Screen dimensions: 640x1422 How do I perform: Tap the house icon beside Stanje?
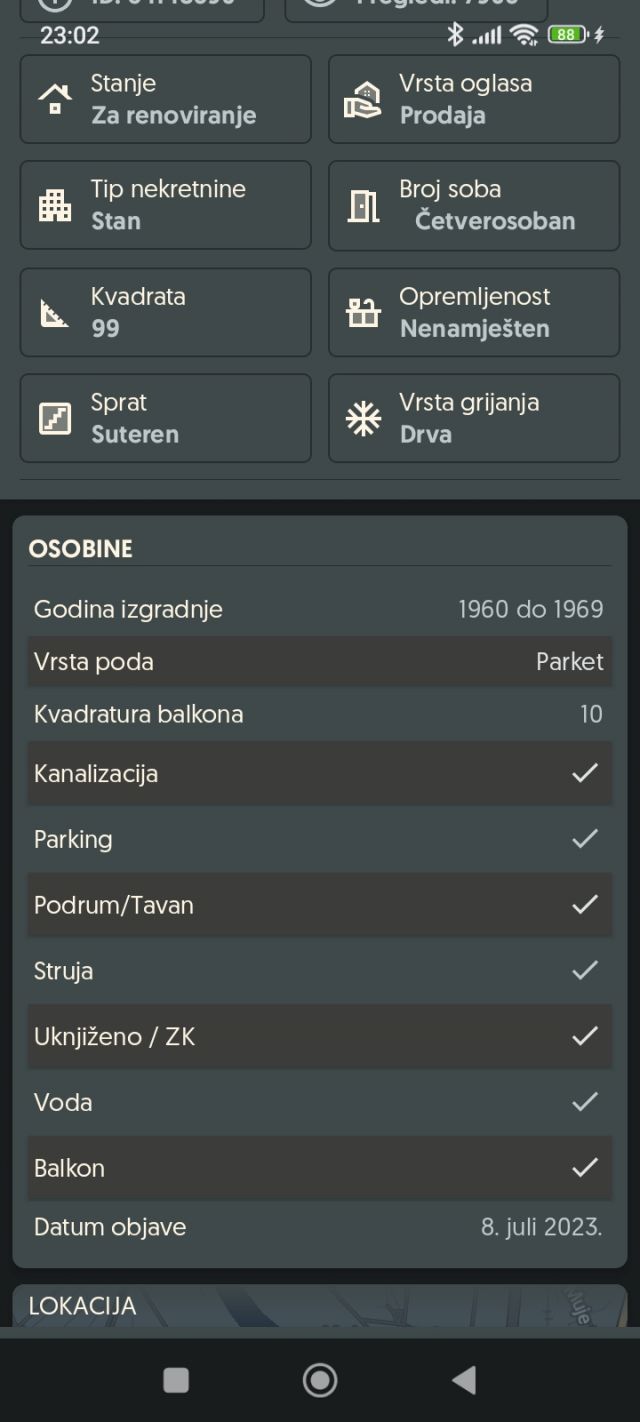(55, 99)
